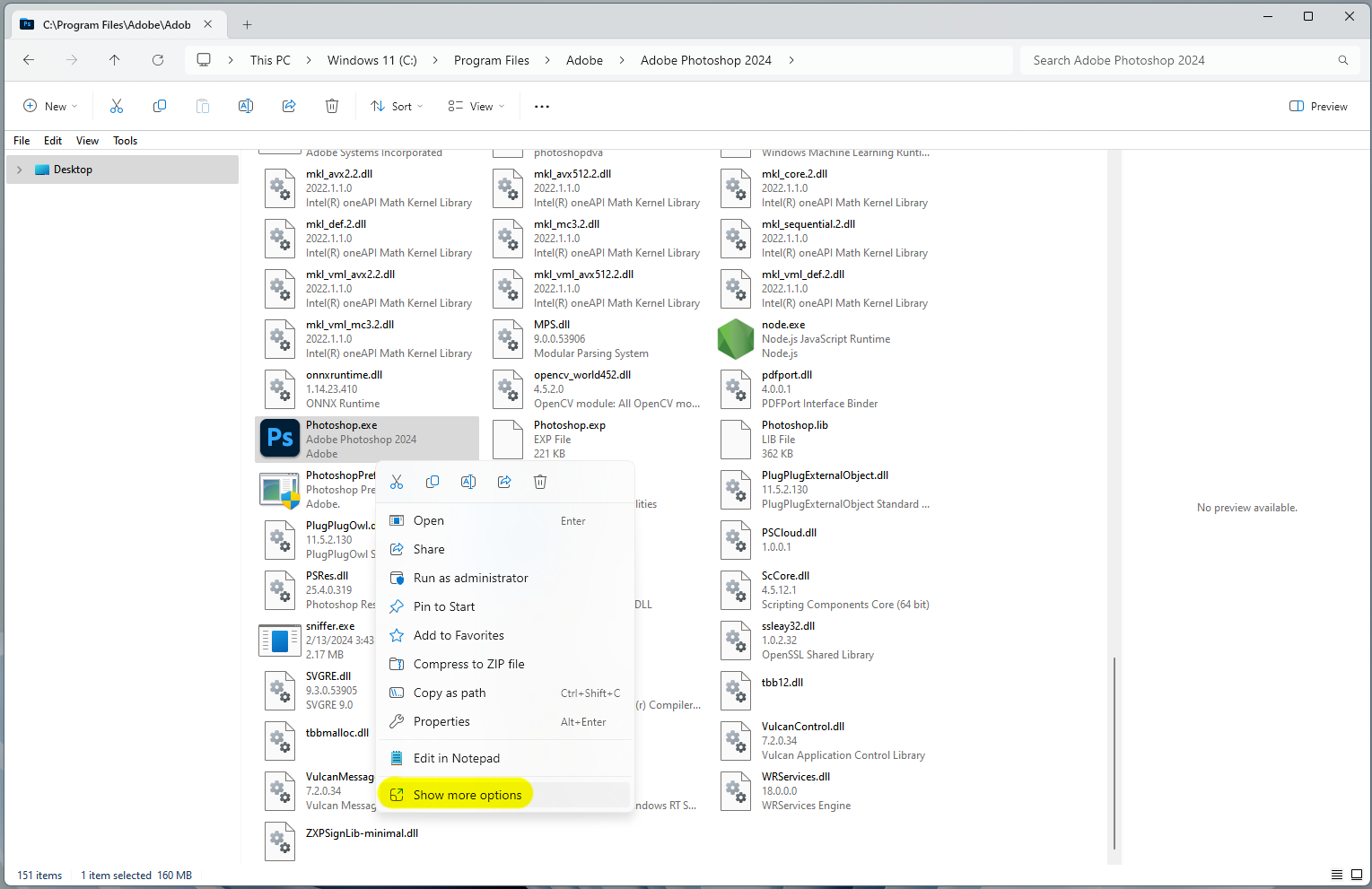The width and height of the screenshot is (1372, 889).
Task: Click the Share icon in the toolbar
Action: [289, 105]
